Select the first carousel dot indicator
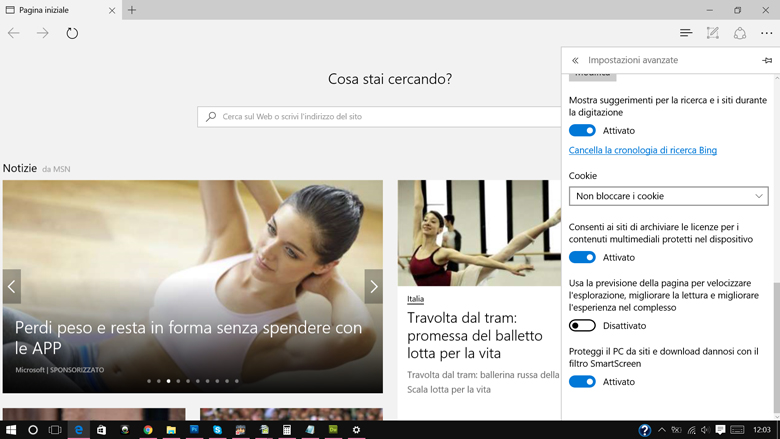This screenshot has height=439, width=780. point(149,381)
